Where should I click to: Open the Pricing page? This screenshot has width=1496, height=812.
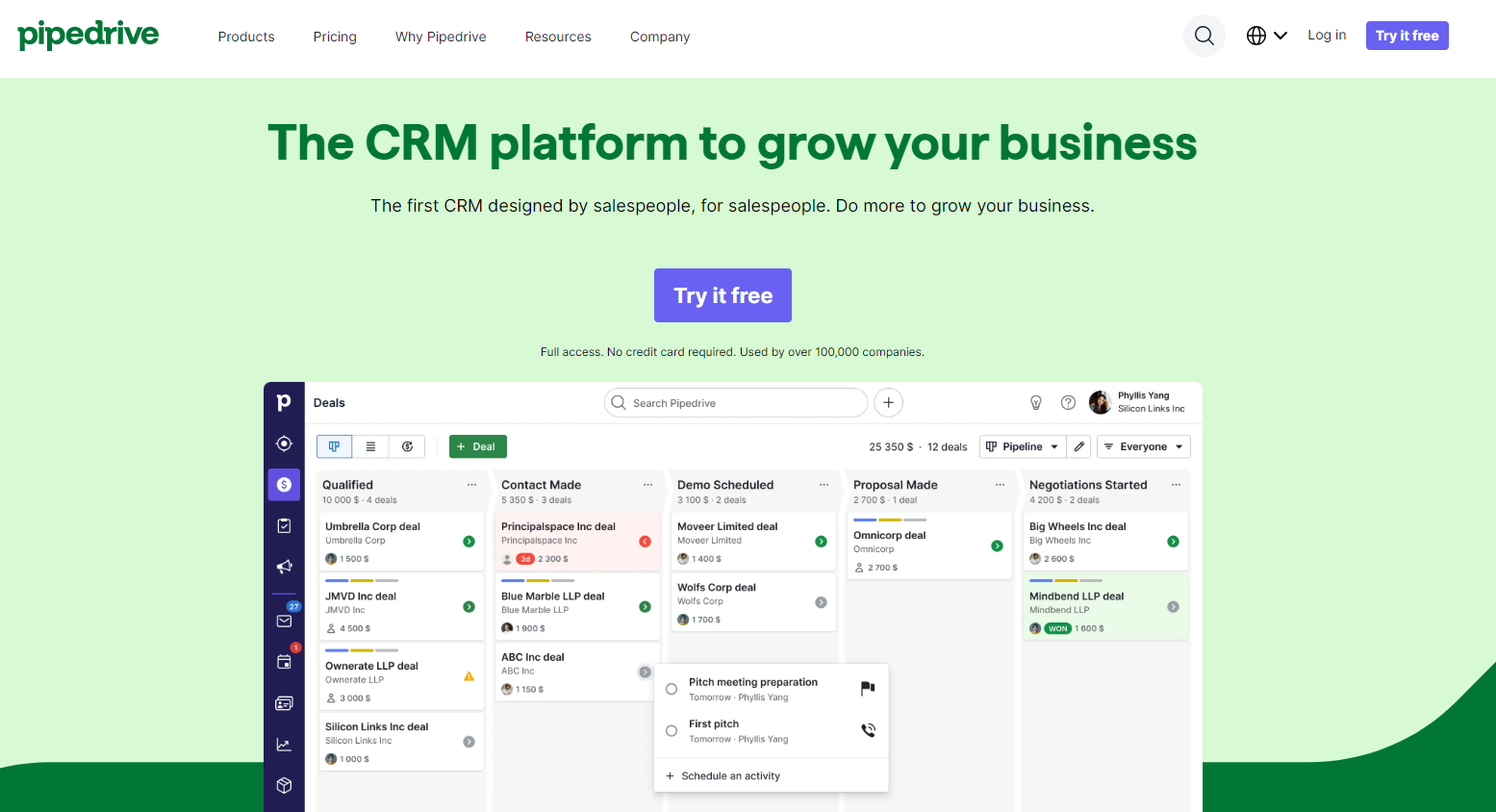(x=335, y=37)
